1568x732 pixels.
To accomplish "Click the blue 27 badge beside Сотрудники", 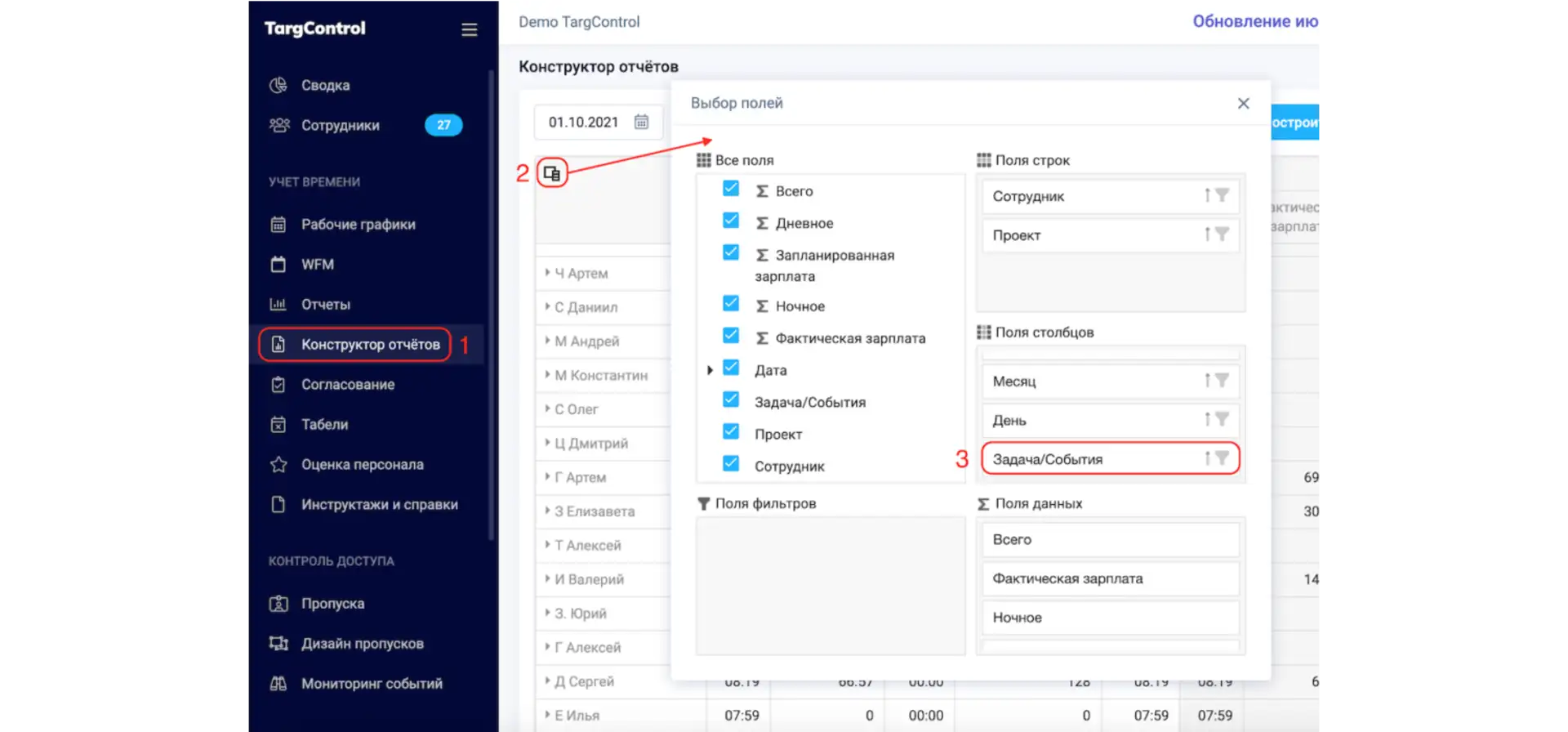I will [x=443, y=125].
